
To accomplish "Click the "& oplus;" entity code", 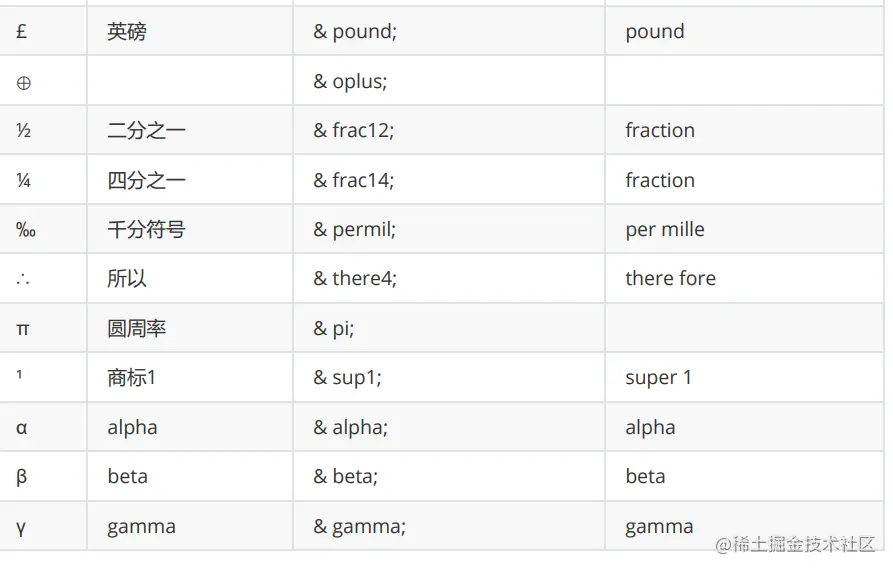I will pos(350,82).
